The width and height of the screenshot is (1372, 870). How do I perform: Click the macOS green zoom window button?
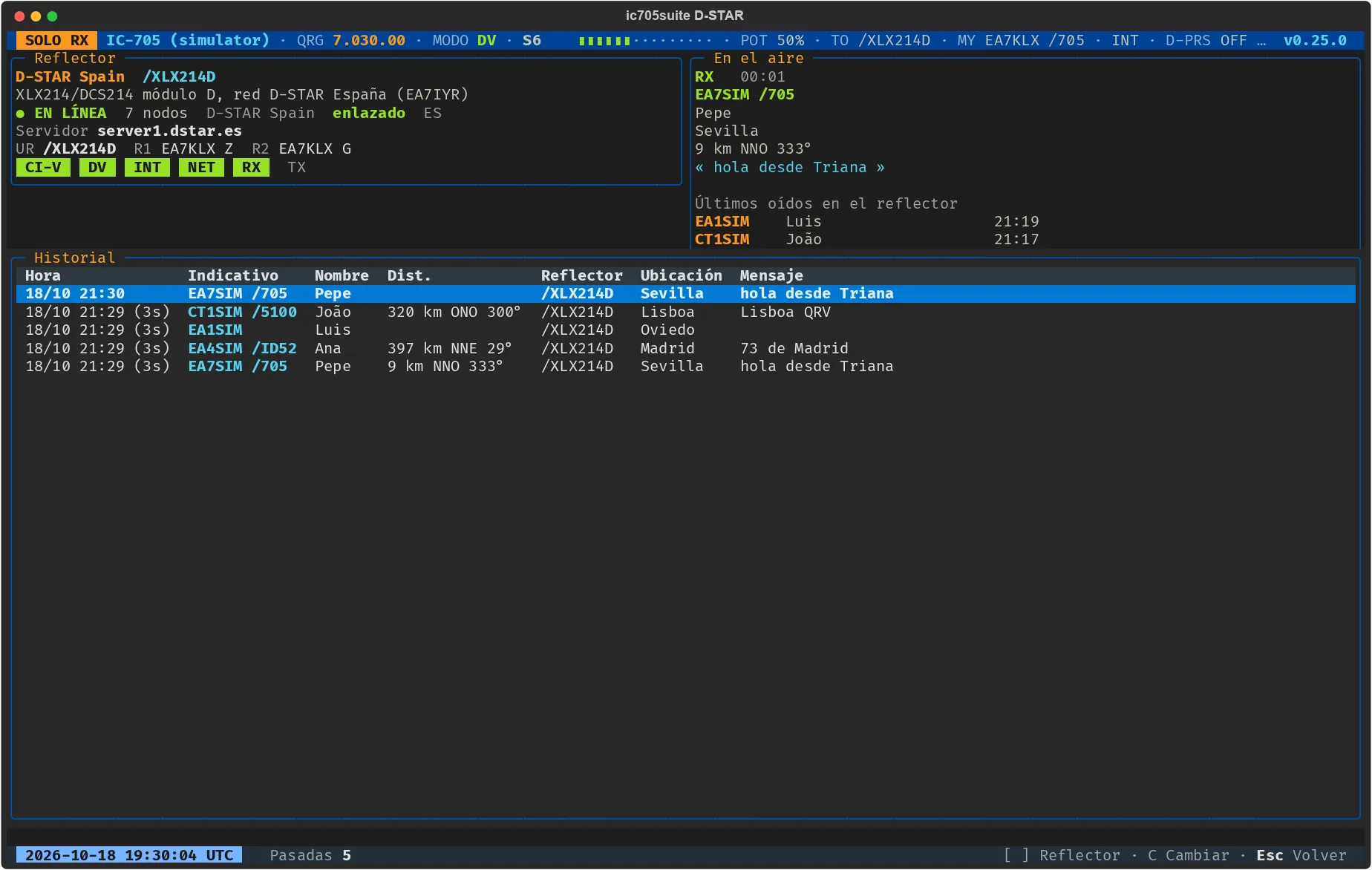coord(52,16)
